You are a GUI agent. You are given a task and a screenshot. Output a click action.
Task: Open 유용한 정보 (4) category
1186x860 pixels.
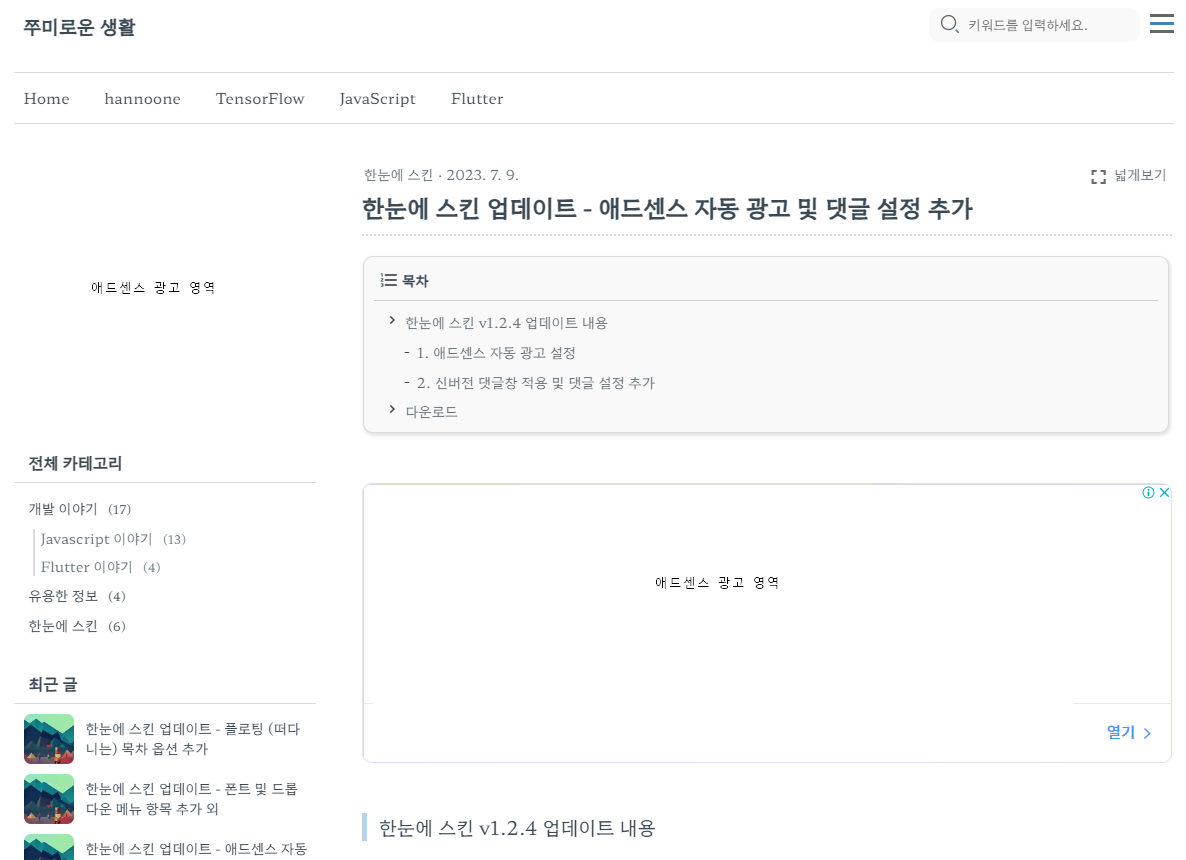77,596
